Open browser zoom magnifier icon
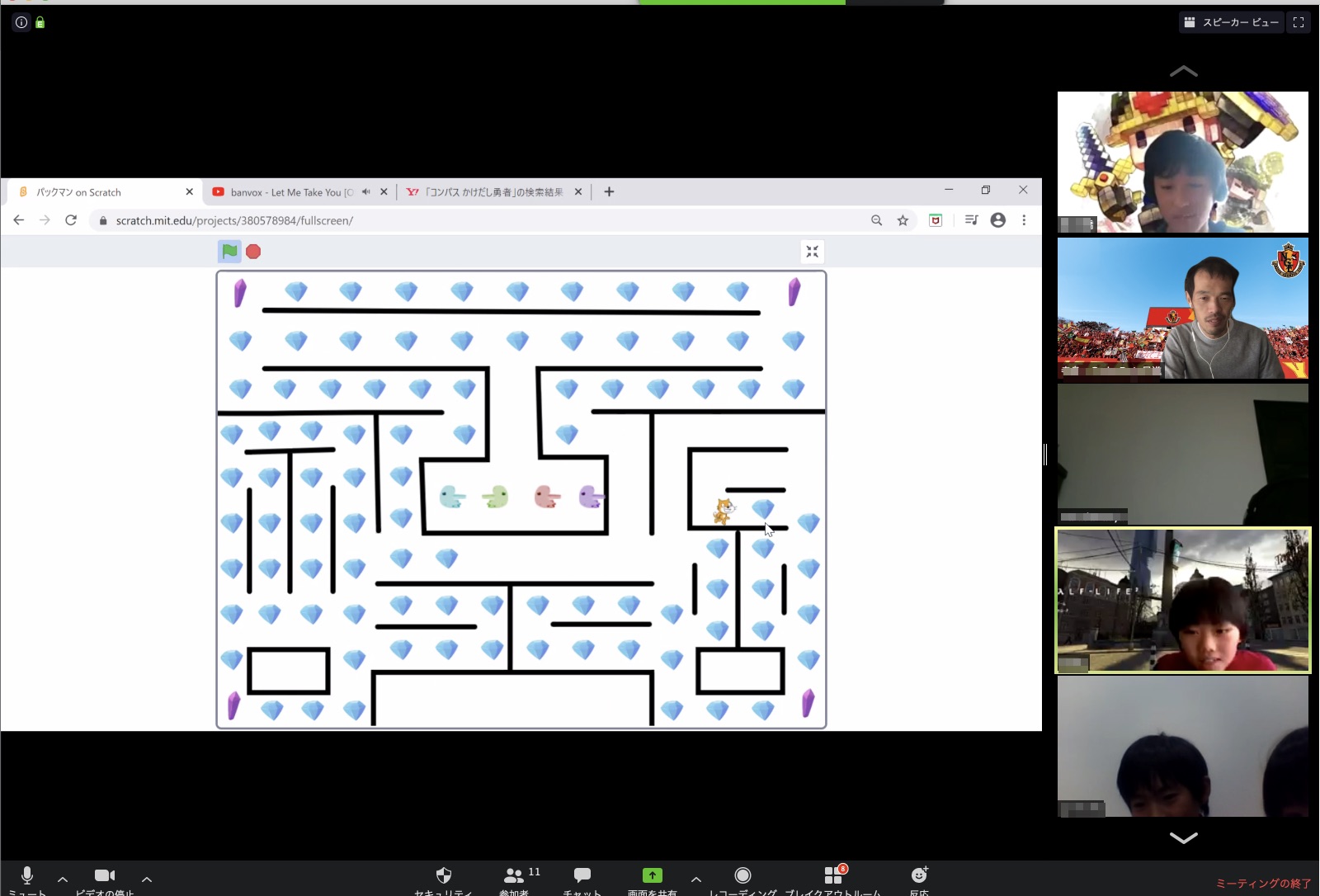 877,220
